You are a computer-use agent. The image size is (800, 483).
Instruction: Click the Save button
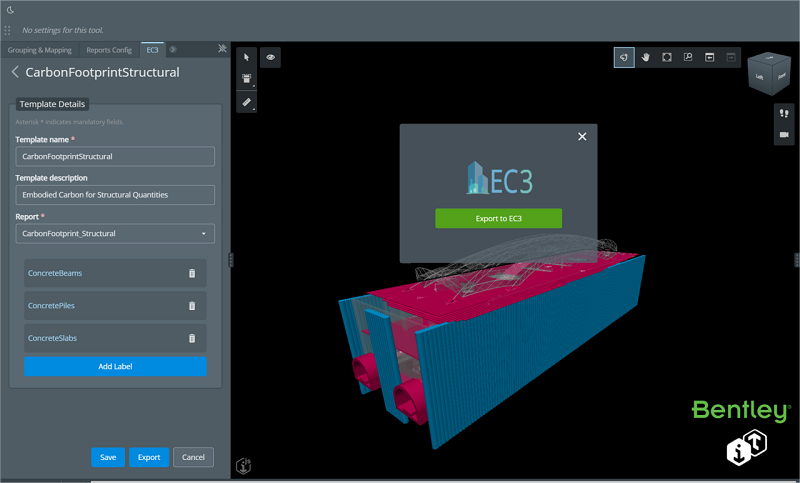pyautogui.click(x=108, y=457)
